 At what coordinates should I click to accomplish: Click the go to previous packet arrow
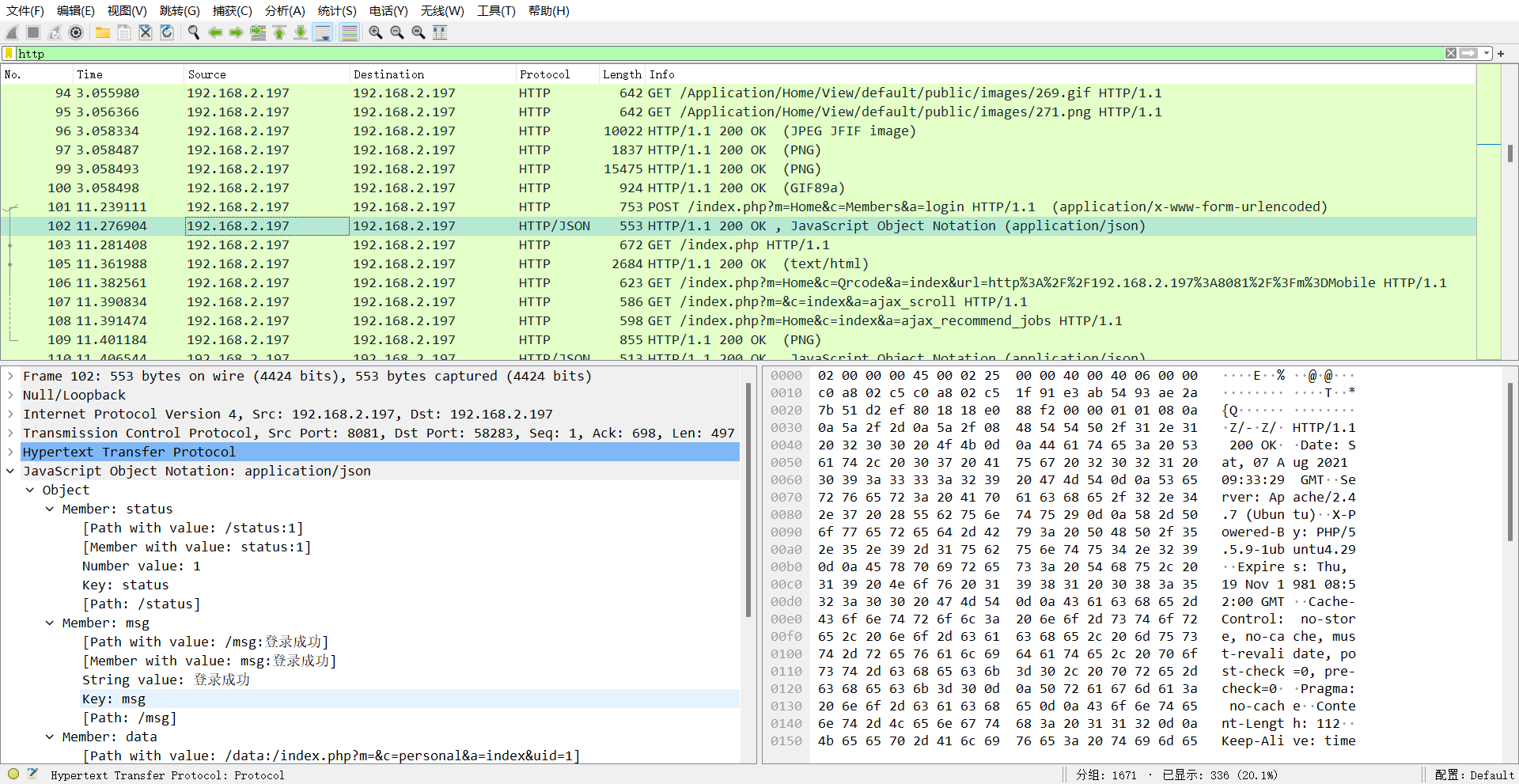215,32
